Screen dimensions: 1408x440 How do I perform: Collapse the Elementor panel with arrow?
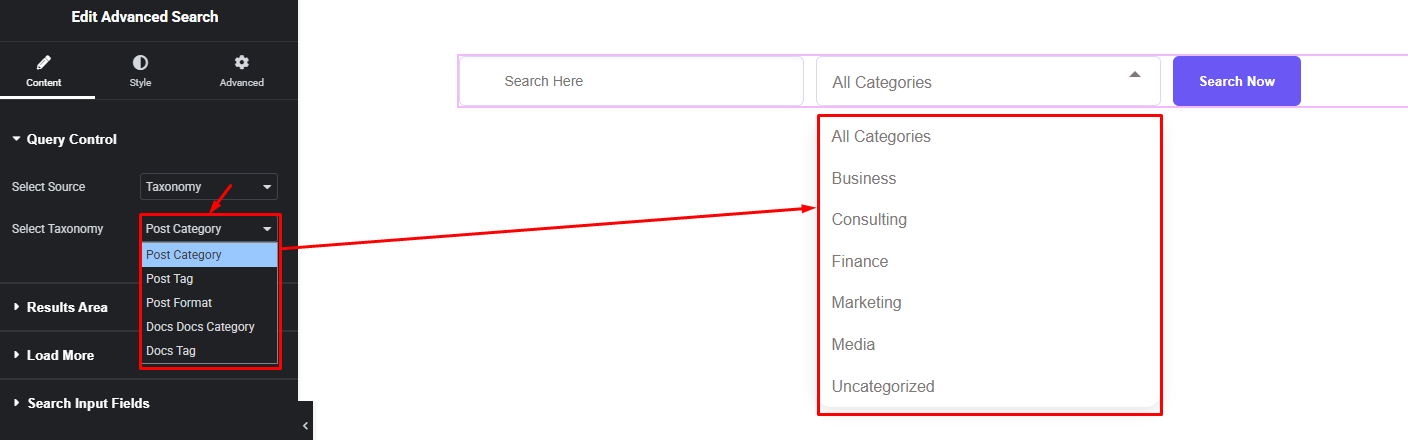(x=306, y=426)
